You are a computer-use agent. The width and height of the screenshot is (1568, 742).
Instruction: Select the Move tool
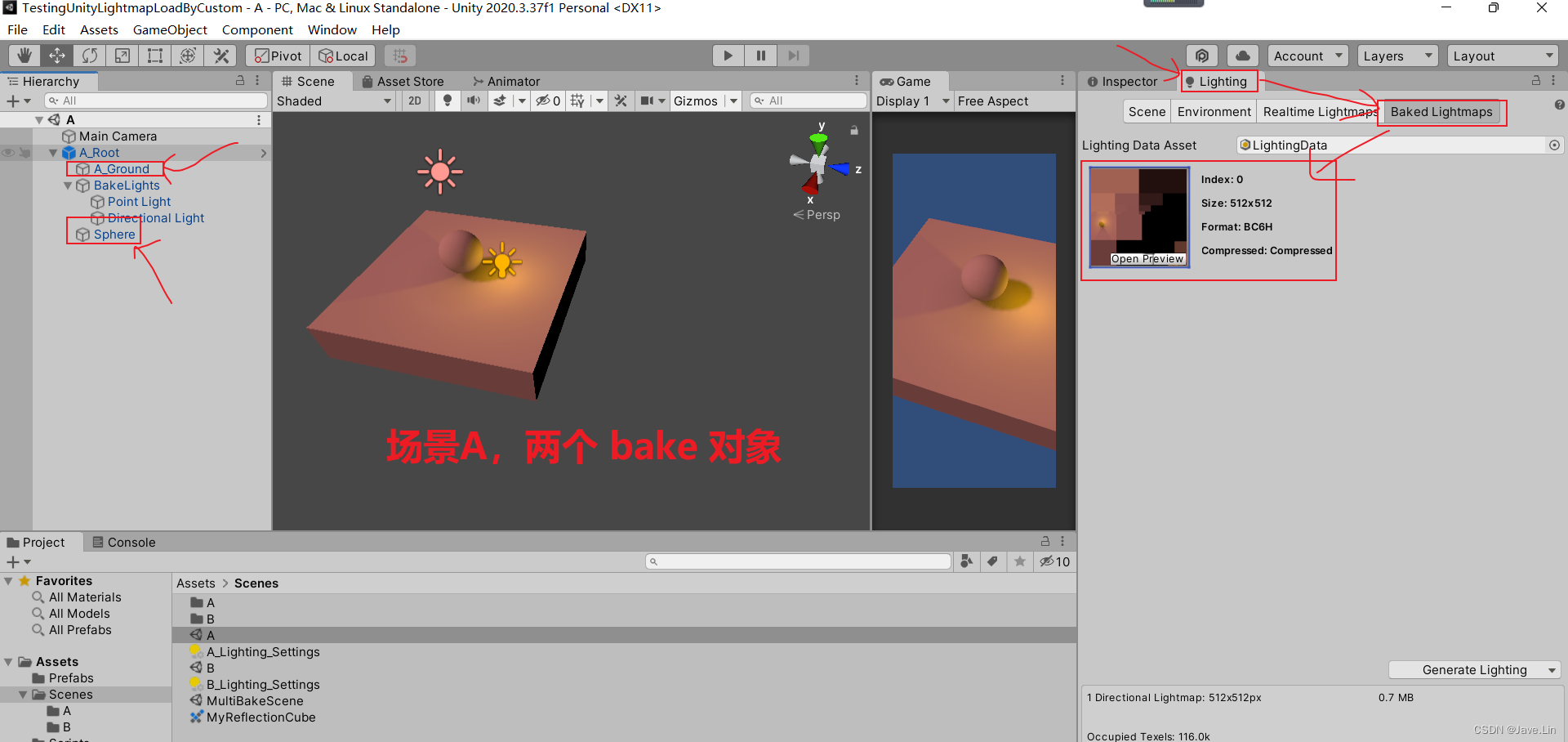pyautogui.click(x=56, y=55)
